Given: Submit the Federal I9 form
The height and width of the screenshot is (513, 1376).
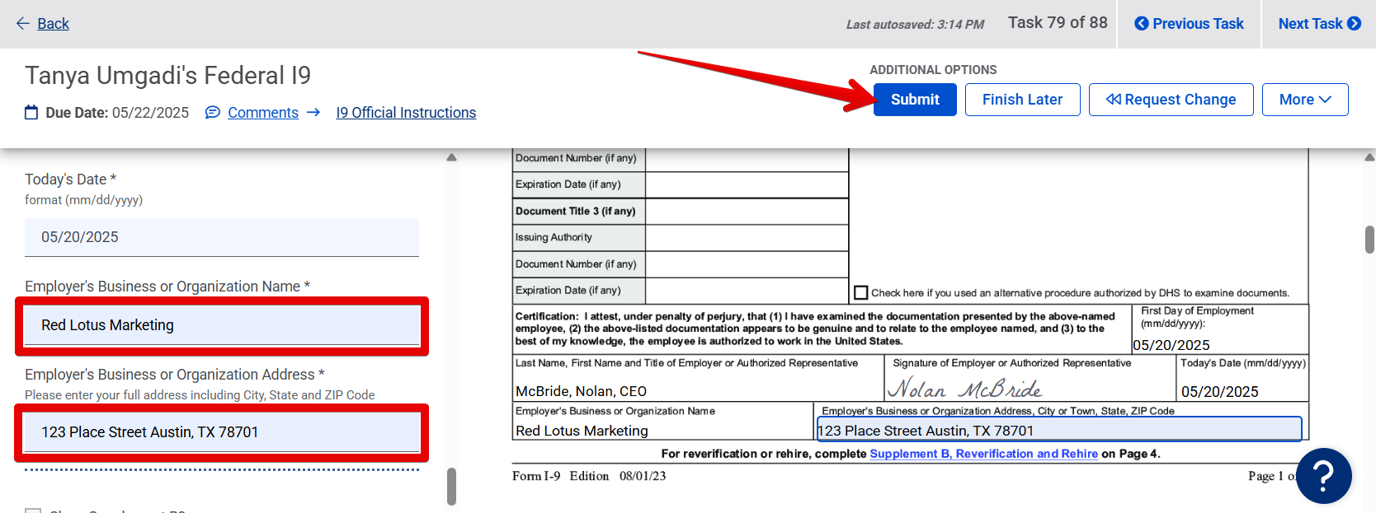Looking at the screenshot, I should pos(915,99).
